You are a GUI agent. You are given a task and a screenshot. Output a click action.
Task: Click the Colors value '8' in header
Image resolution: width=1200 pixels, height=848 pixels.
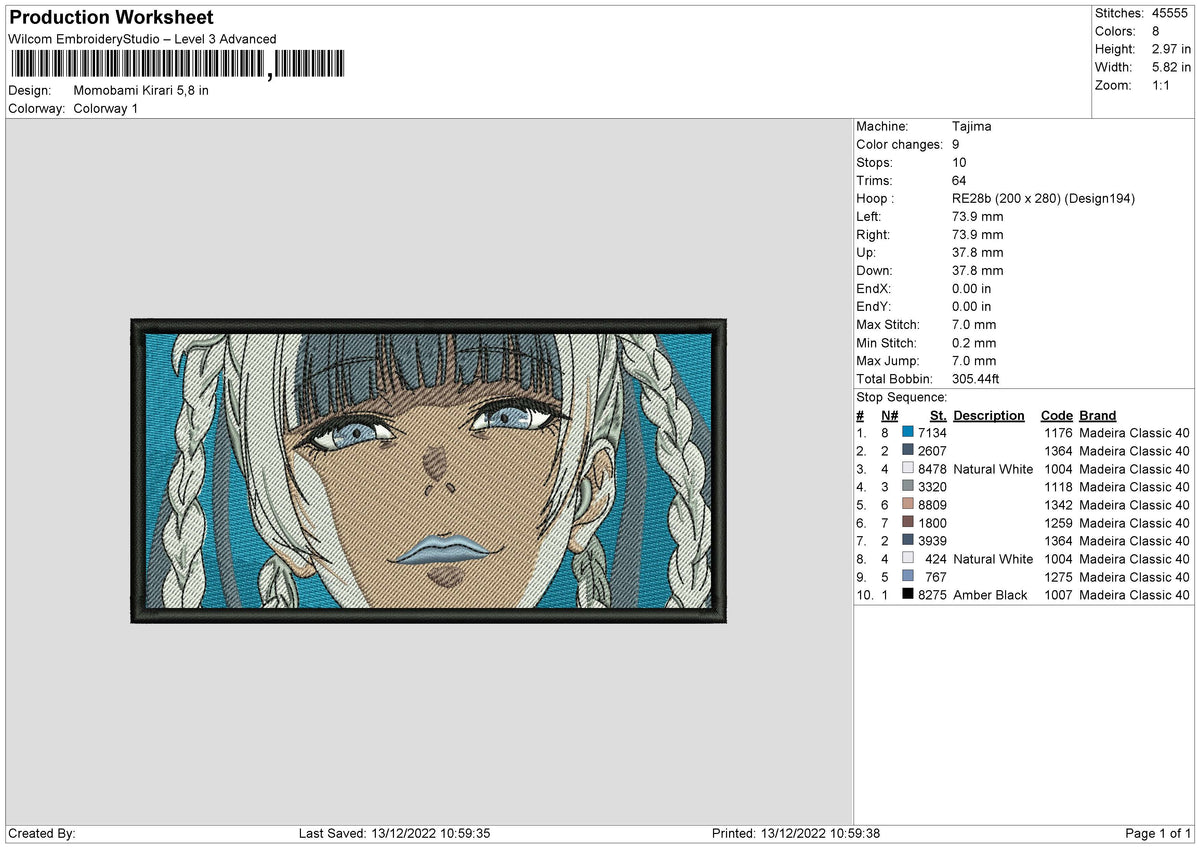1156,31
